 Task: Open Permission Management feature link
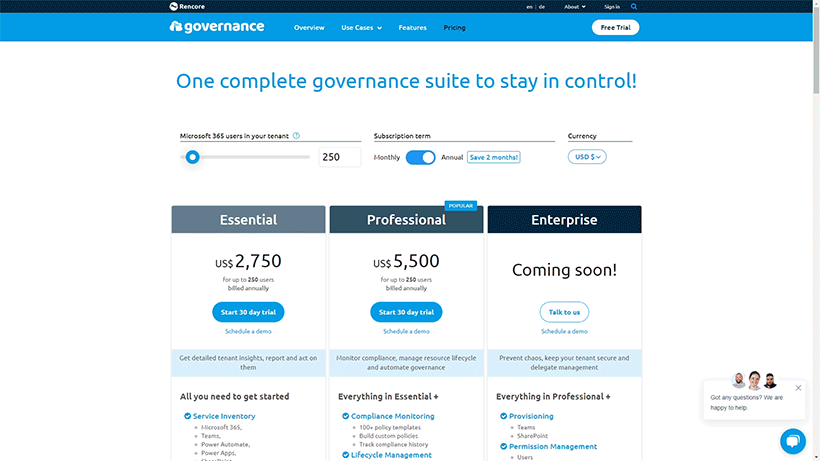[x=553, y=446]
